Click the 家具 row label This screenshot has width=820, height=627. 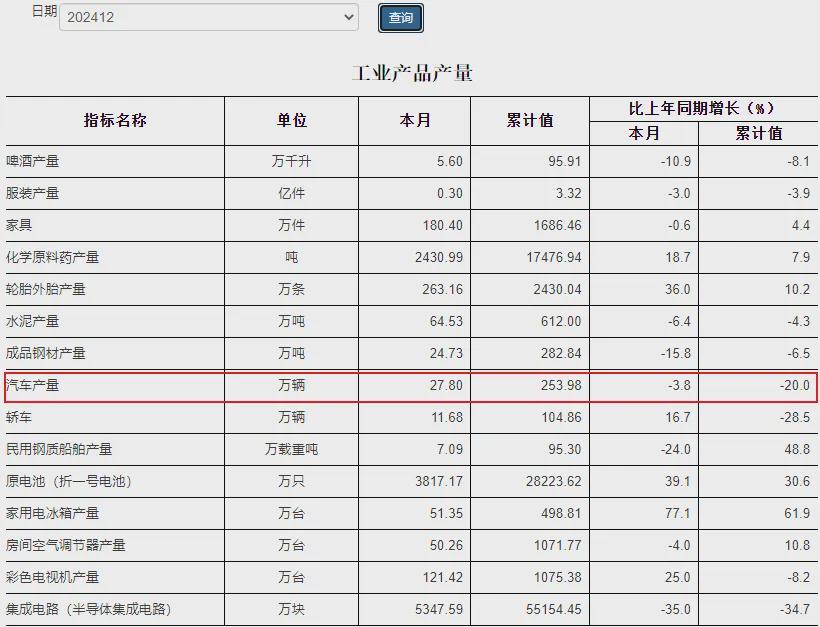pos(20,225)
